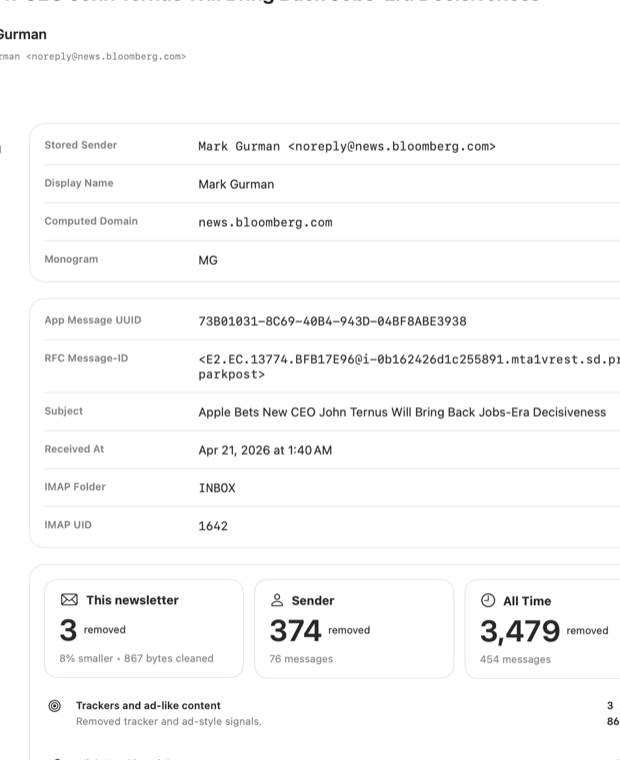Click the 76 messages text under Sender
This screenshot has height=760, width=620.
click(301, 659)
